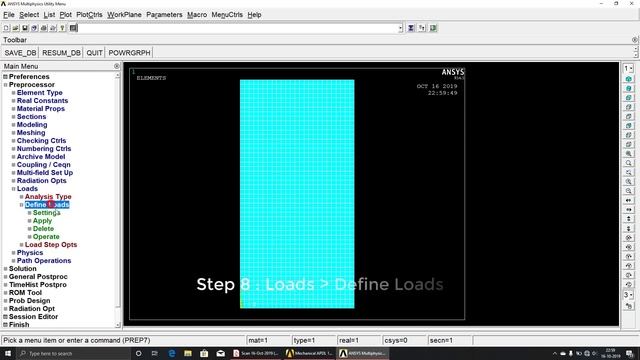
Task: Expand the Apply node under Define Loads
Action: pyautogui.click(x=29, y=221)
